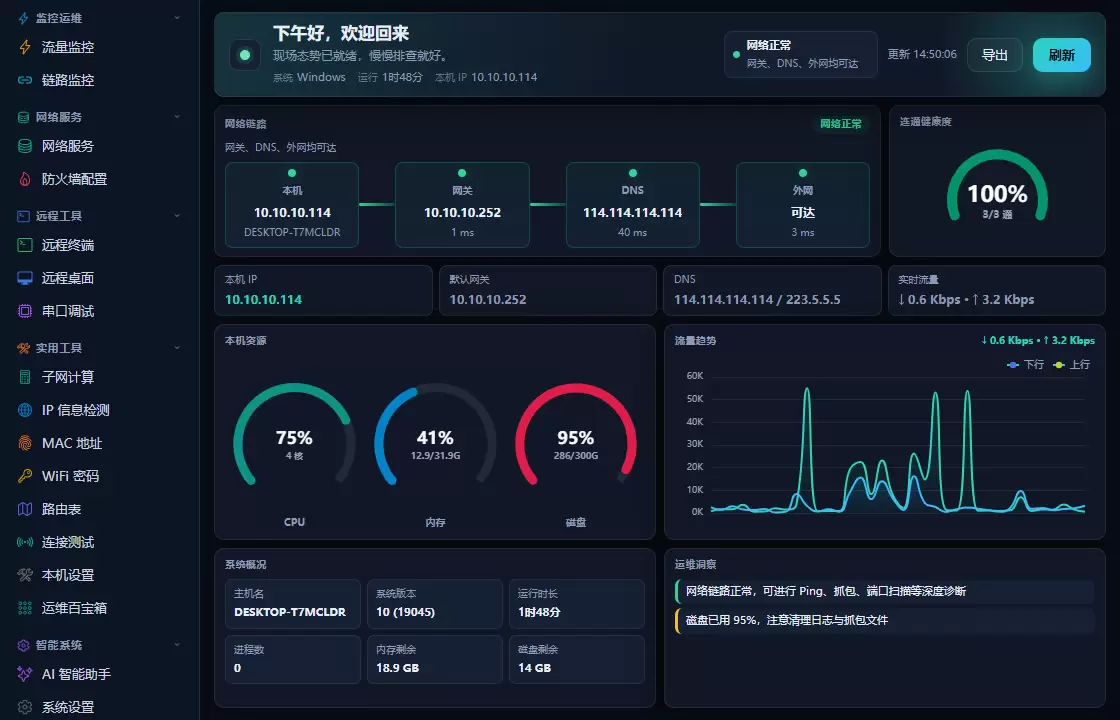Click the 外网 可达 node card

coord(803,205)
